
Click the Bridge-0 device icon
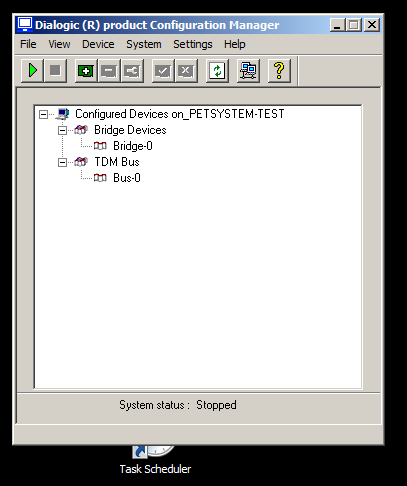pos(100,146)
